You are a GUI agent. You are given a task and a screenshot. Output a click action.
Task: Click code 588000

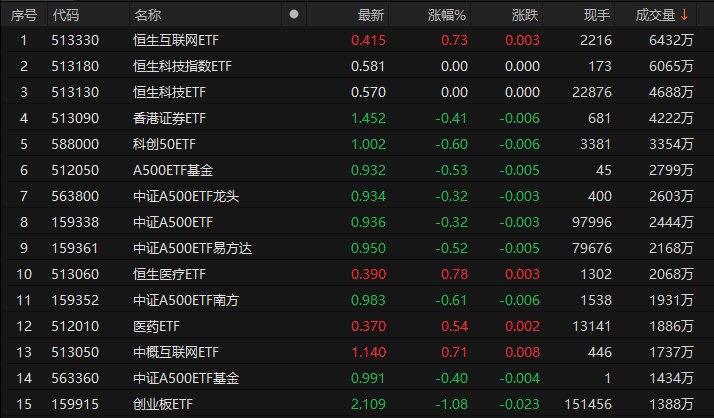75,144
